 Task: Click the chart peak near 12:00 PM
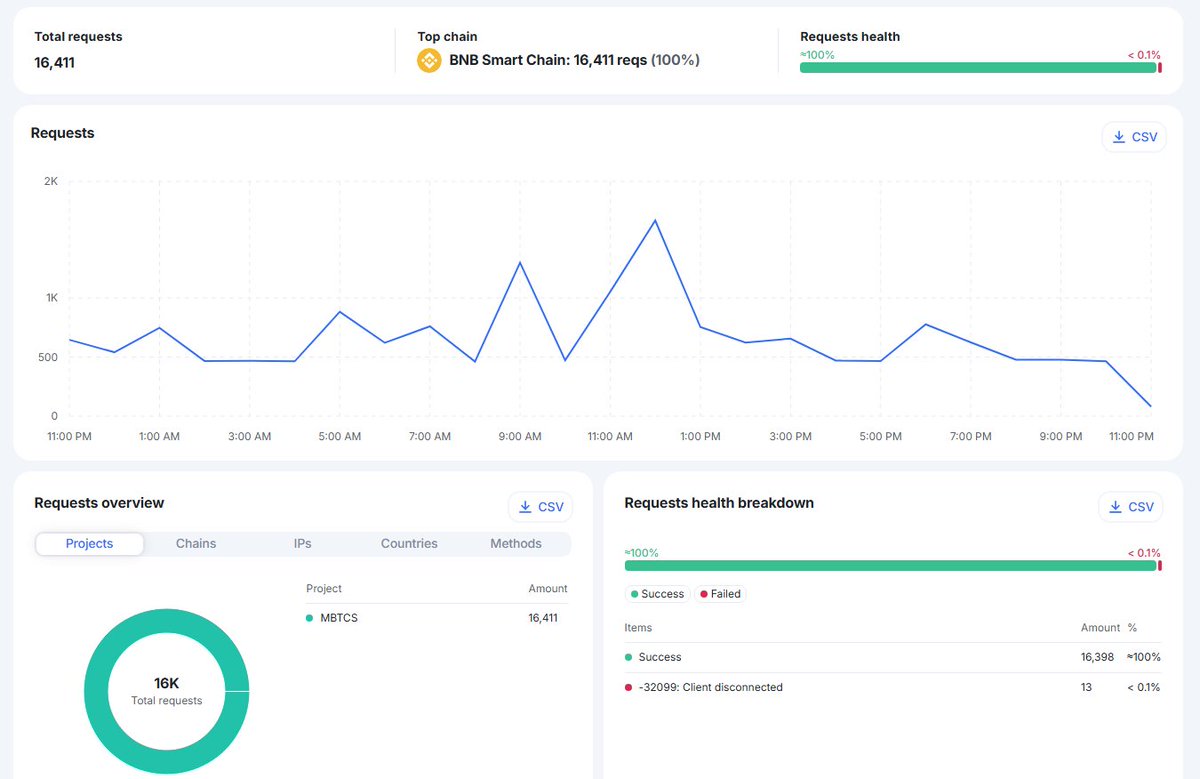(x=655, y=220)
